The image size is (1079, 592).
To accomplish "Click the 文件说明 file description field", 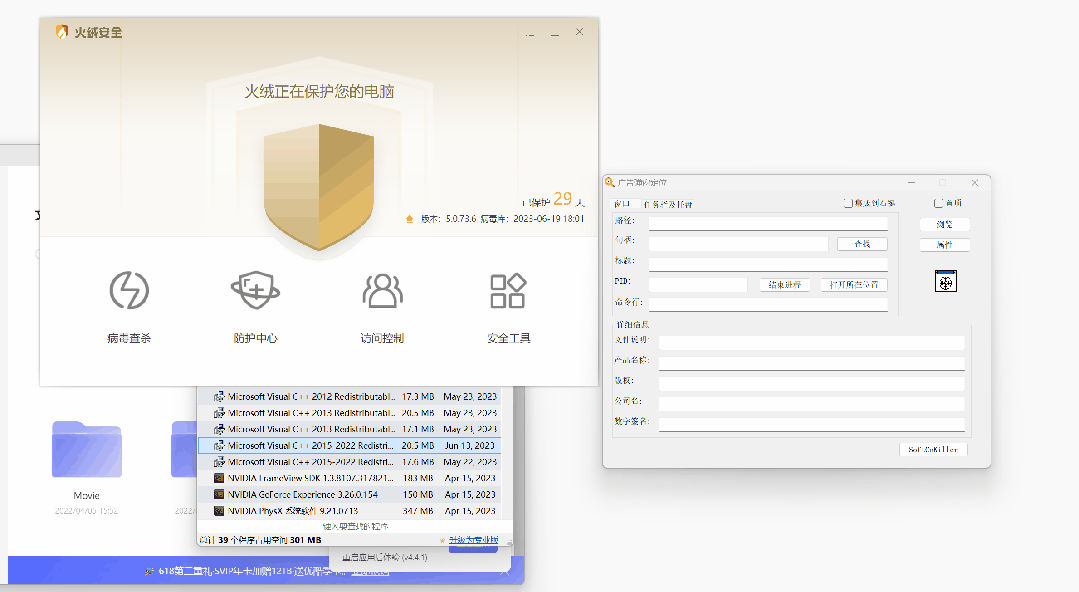I will tap(811, 342).
